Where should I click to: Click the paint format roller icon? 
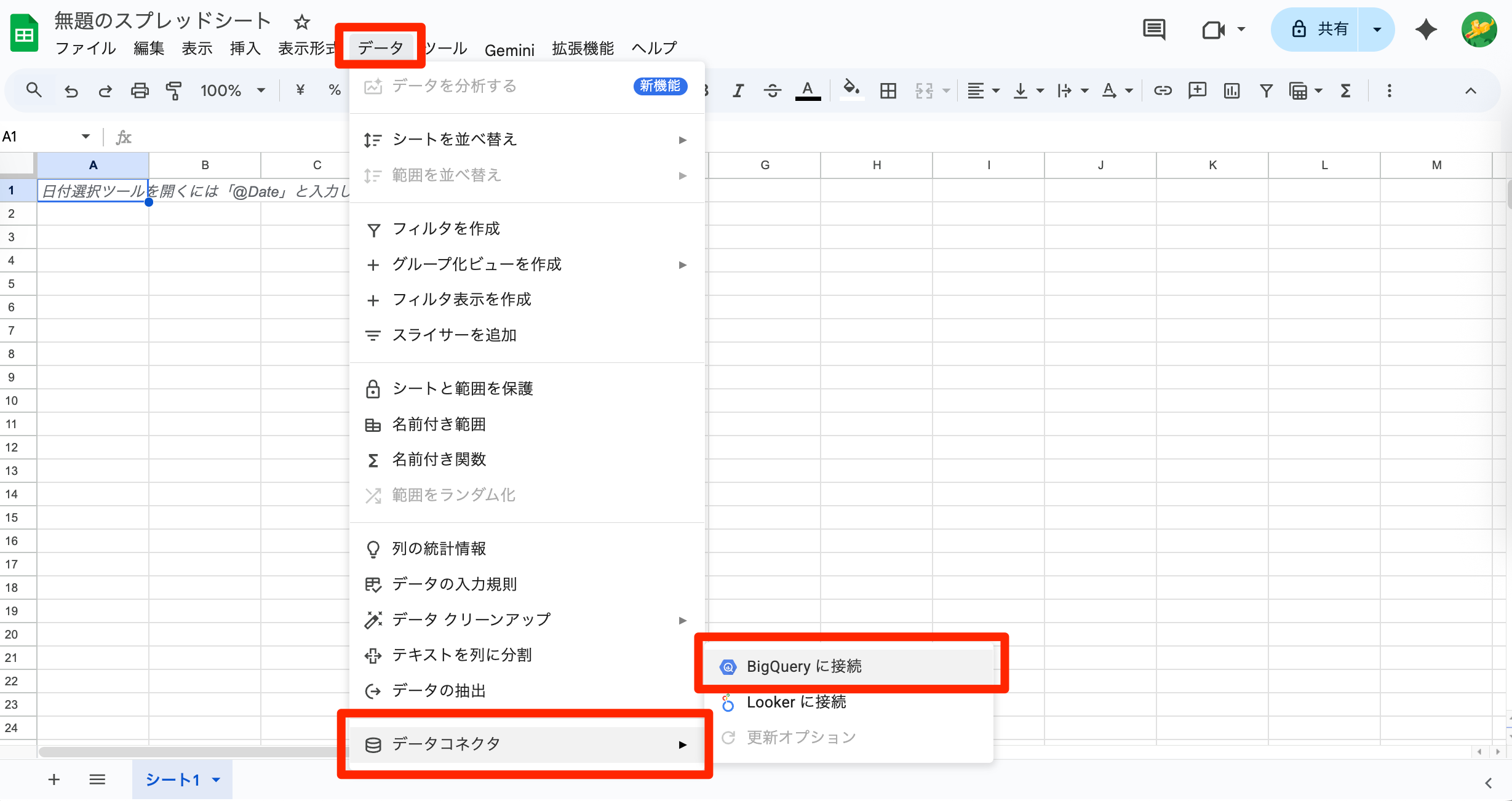(x=174, y=91)
